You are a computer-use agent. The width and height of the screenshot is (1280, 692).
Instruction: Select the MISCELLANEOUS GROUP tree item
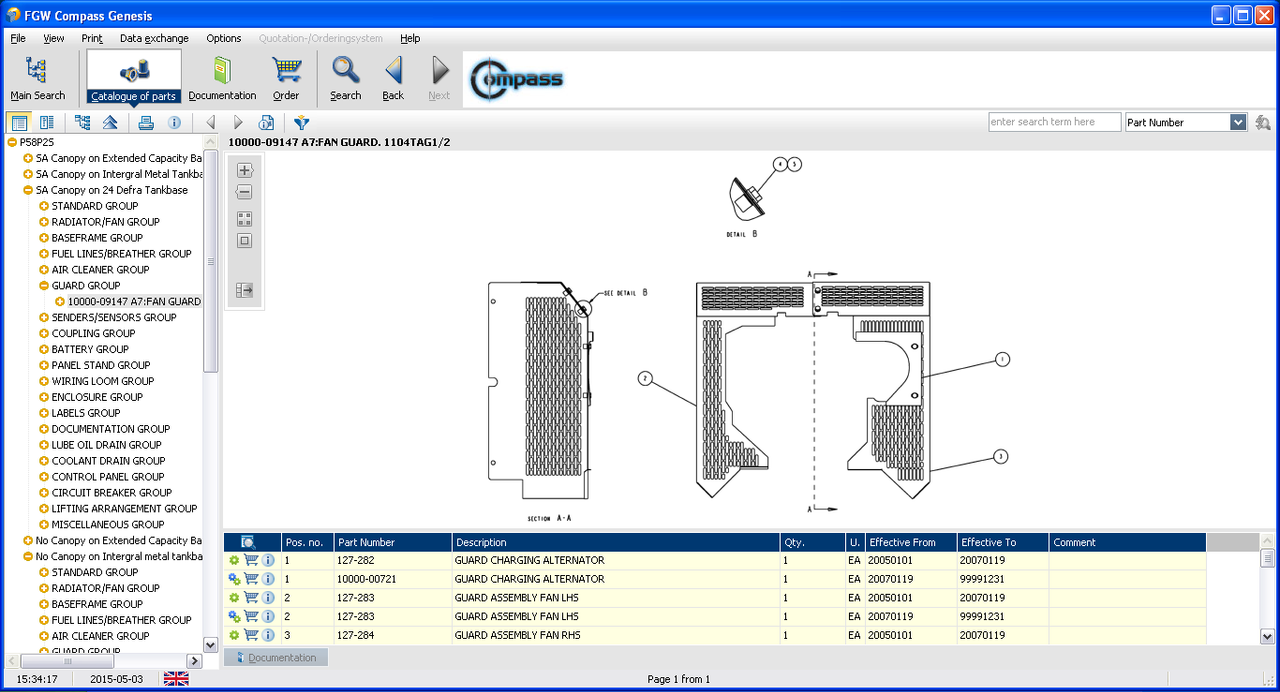click(x=108, y=524)
